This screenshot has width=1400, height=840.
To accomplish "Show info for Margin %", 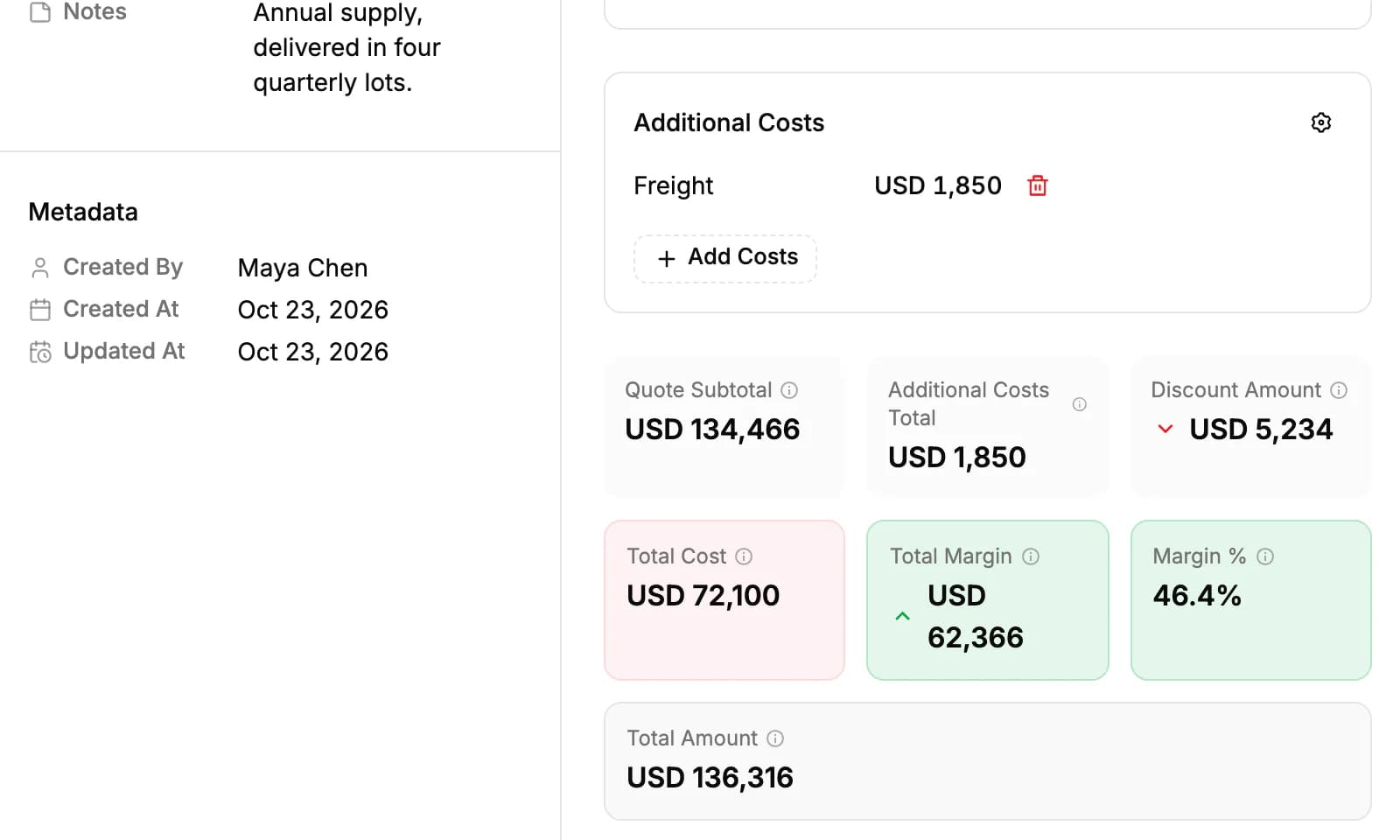I will point(1265,556).
